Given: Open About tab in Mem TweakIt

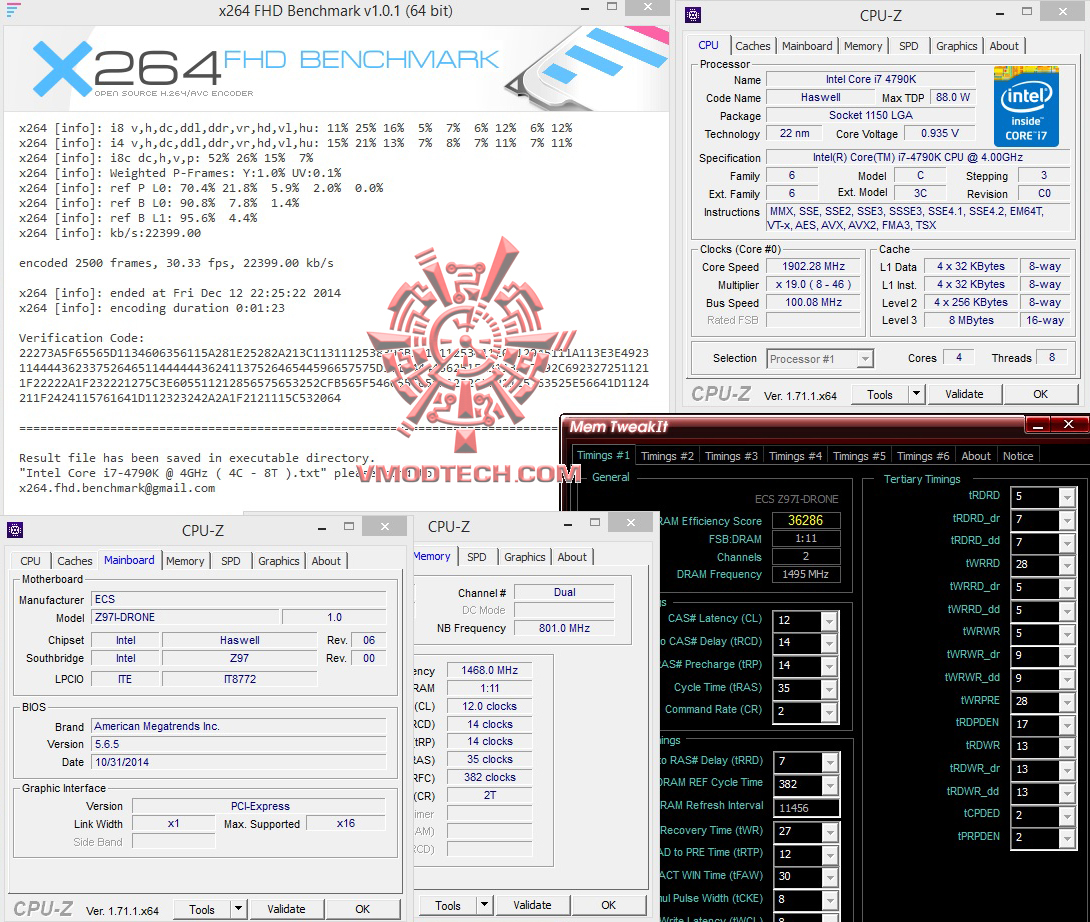Looking at the screenshot, I should [x=975, y=456].
